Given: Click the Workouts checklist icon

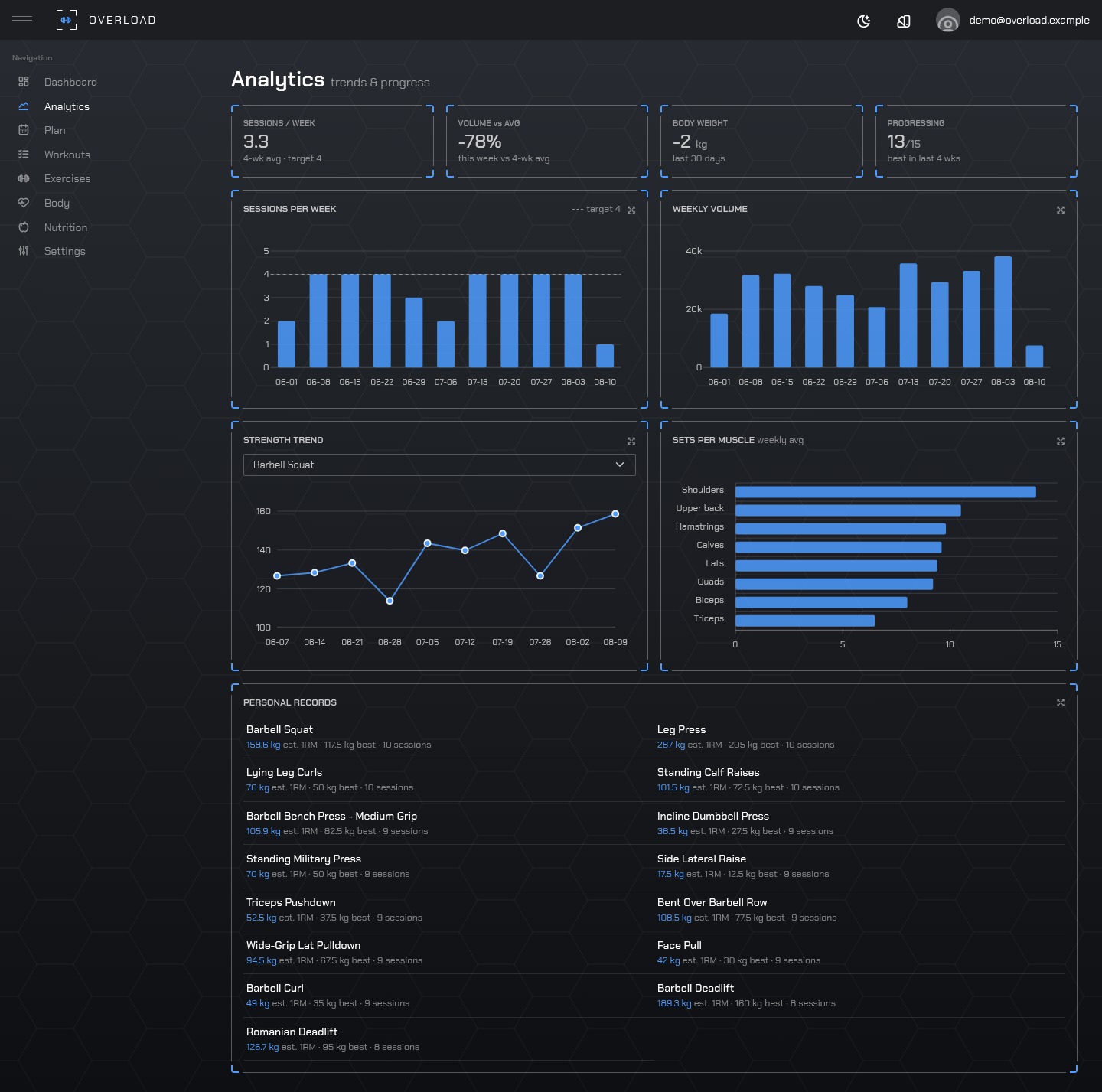Looking at the screenshot, I should [x=24, y=155].
